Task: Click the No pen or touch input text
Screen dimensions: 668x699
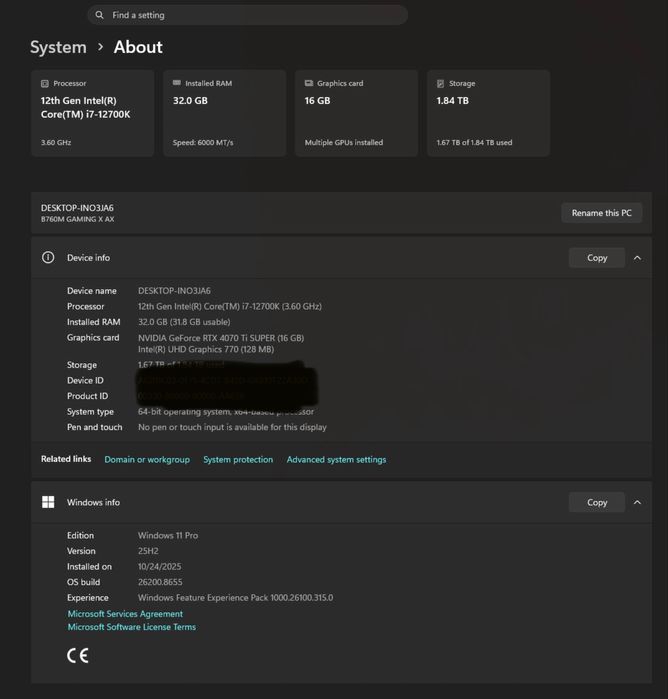Action: (232, 427)
